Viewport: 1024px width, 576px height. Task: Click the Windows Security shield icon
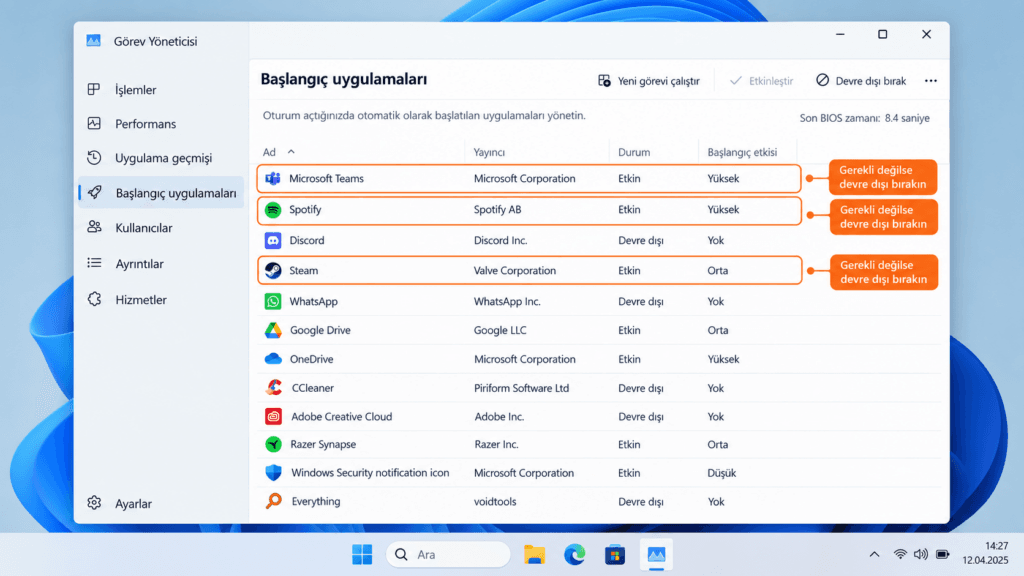tap(273, 473)
